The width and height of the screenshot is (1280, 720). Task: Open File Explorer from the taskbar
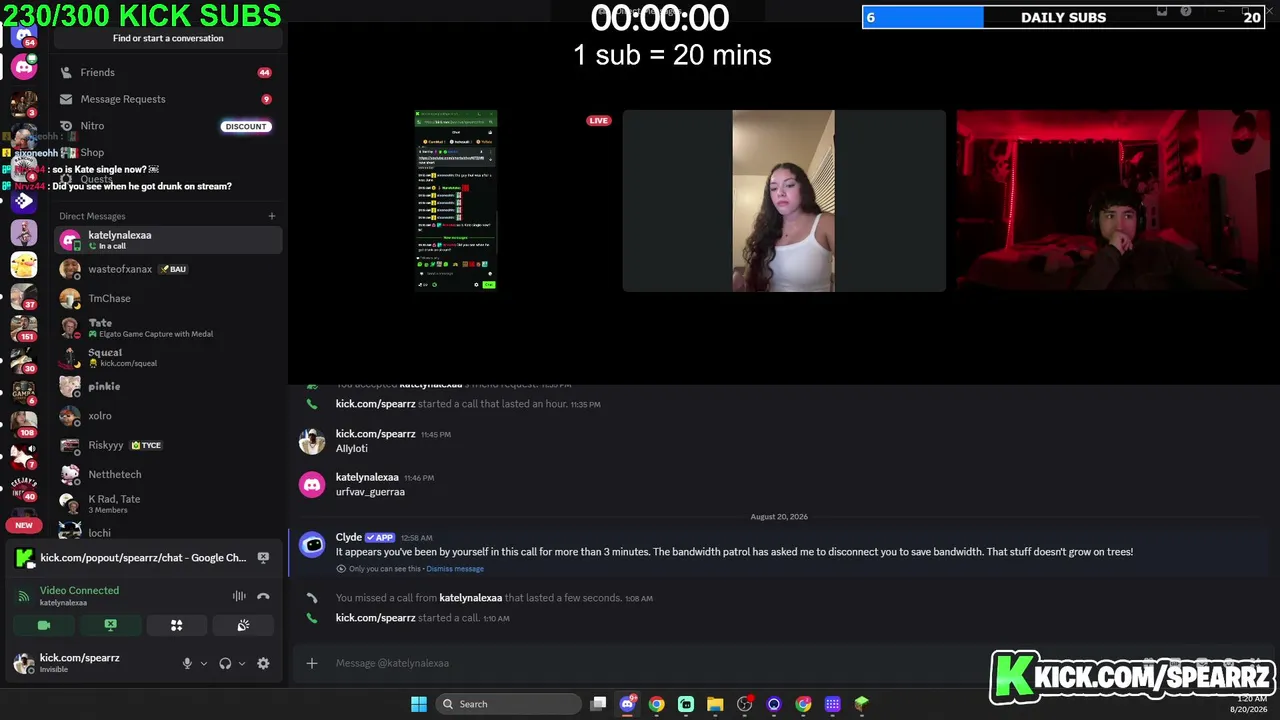coord(715,704)
